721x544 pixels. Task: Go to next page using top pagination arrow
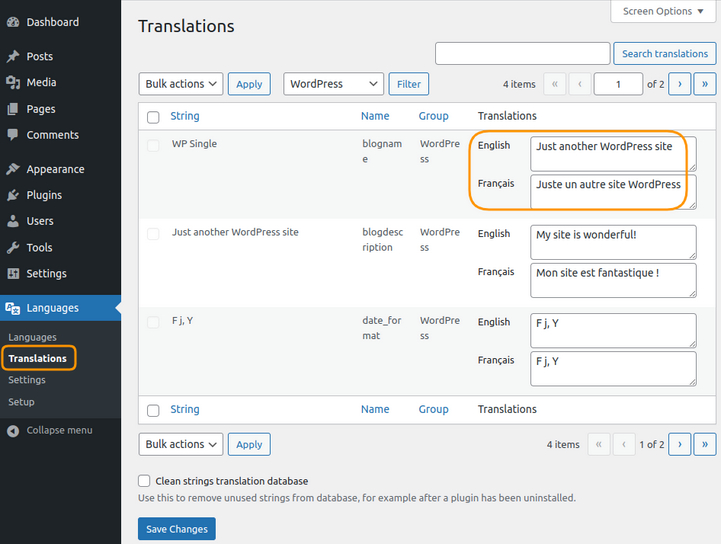pos(679,84)
